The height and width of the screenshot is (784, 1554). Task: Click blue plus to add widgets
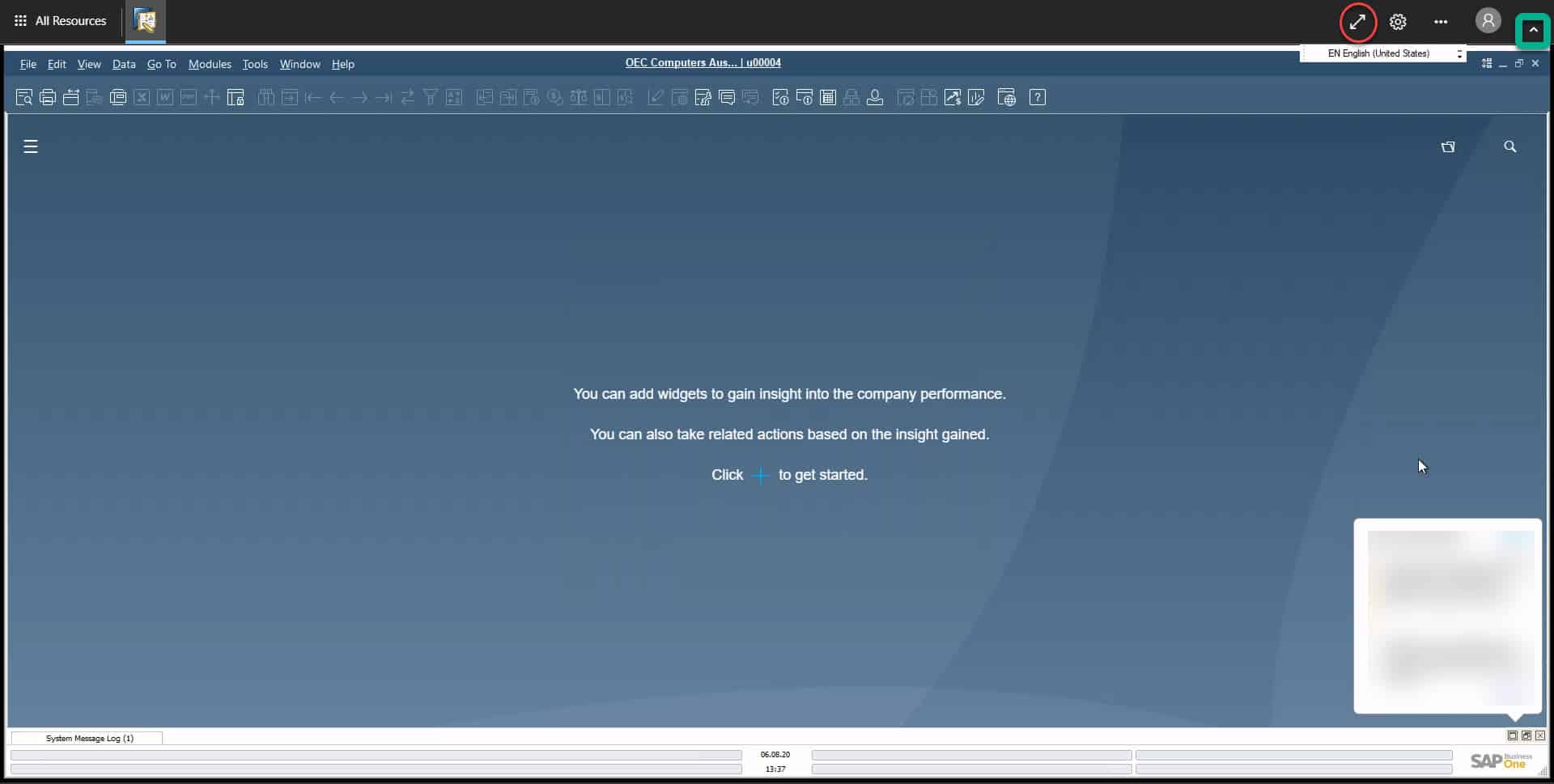click(760, 476)
